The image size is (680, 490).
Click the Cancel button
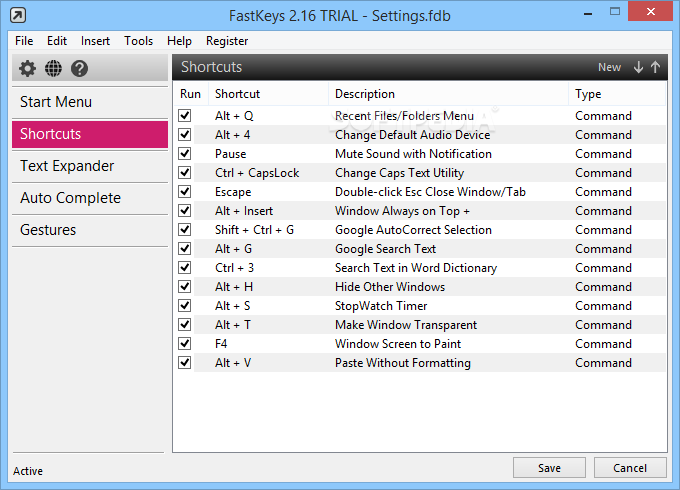(630, 468)
